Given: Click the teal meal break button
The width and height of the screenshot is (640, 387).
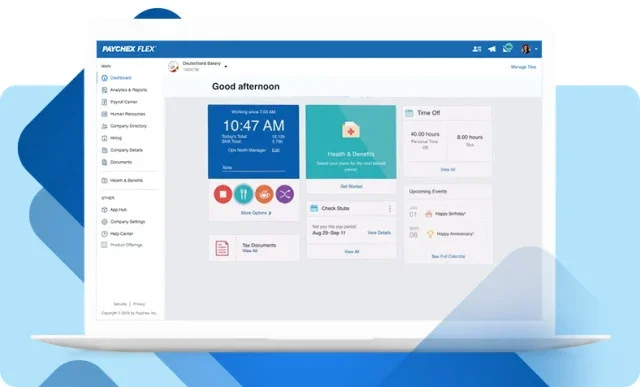Looking at the screenshot, I should 243,194.
